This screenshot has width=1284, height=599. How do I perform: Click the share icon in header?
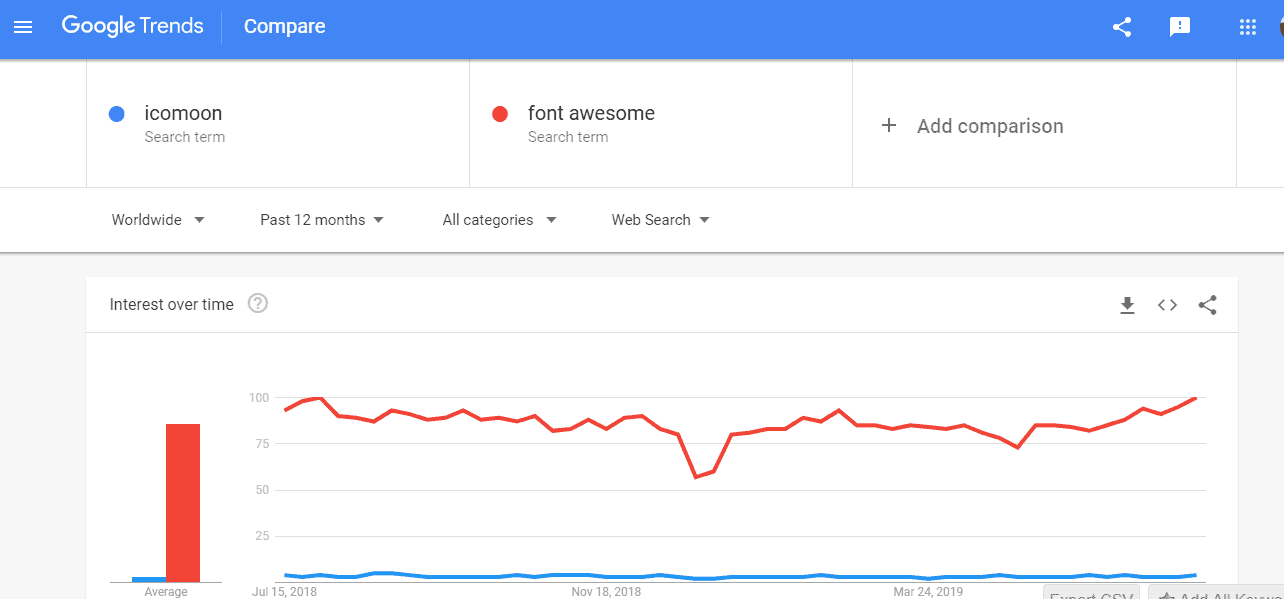coord(1122,27)
